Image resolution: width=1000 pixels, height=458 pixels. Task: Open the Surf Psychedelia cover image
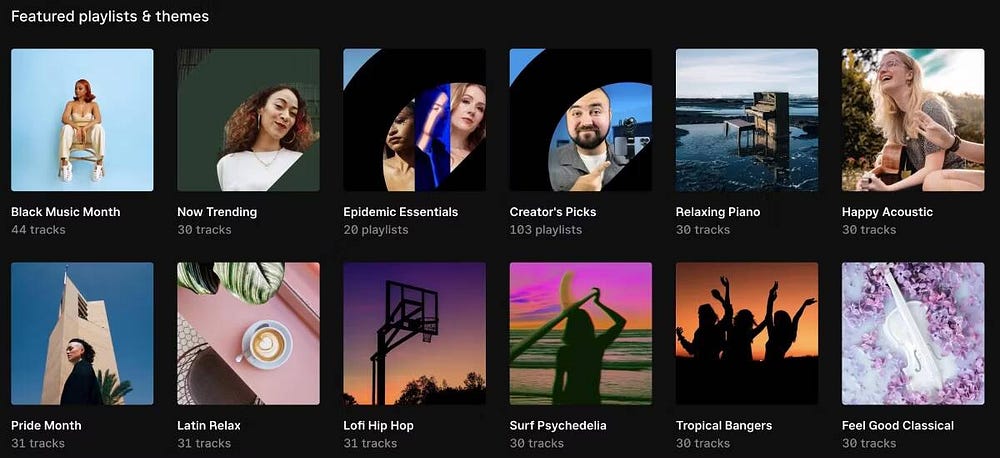coord(580,334)
